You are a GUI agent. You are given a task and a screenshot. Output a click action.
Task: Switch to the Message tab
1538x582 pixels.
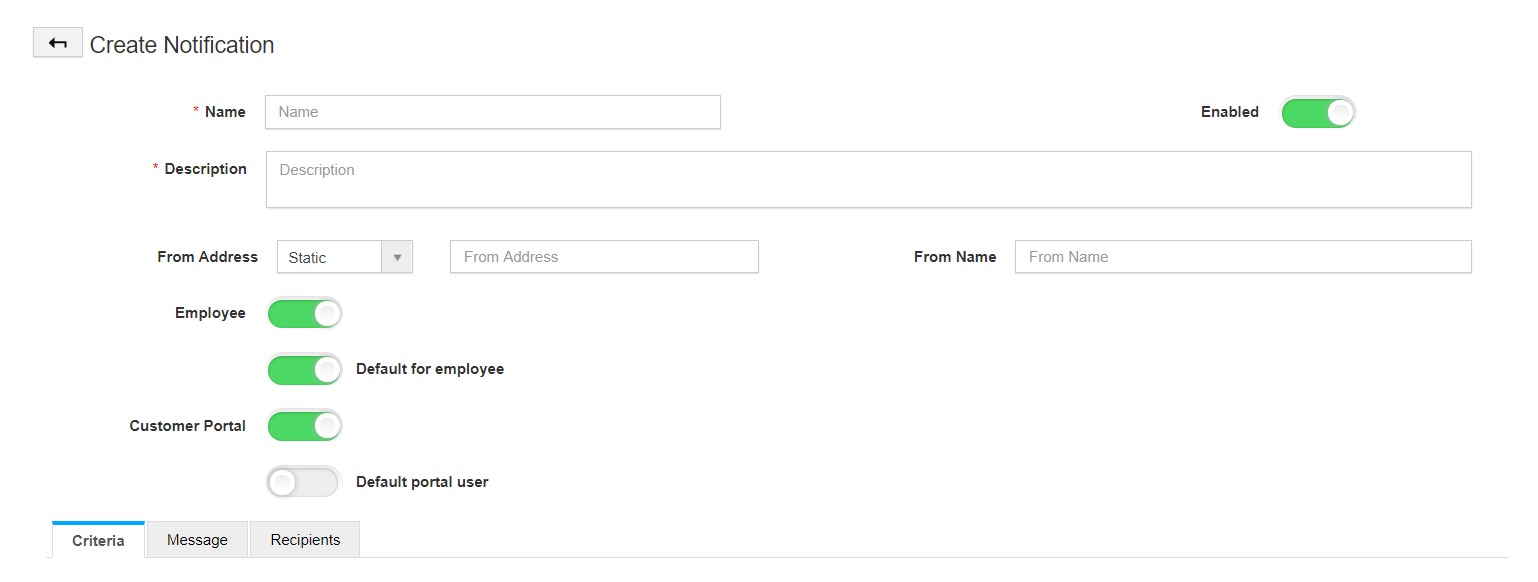[x=197, y=540]
